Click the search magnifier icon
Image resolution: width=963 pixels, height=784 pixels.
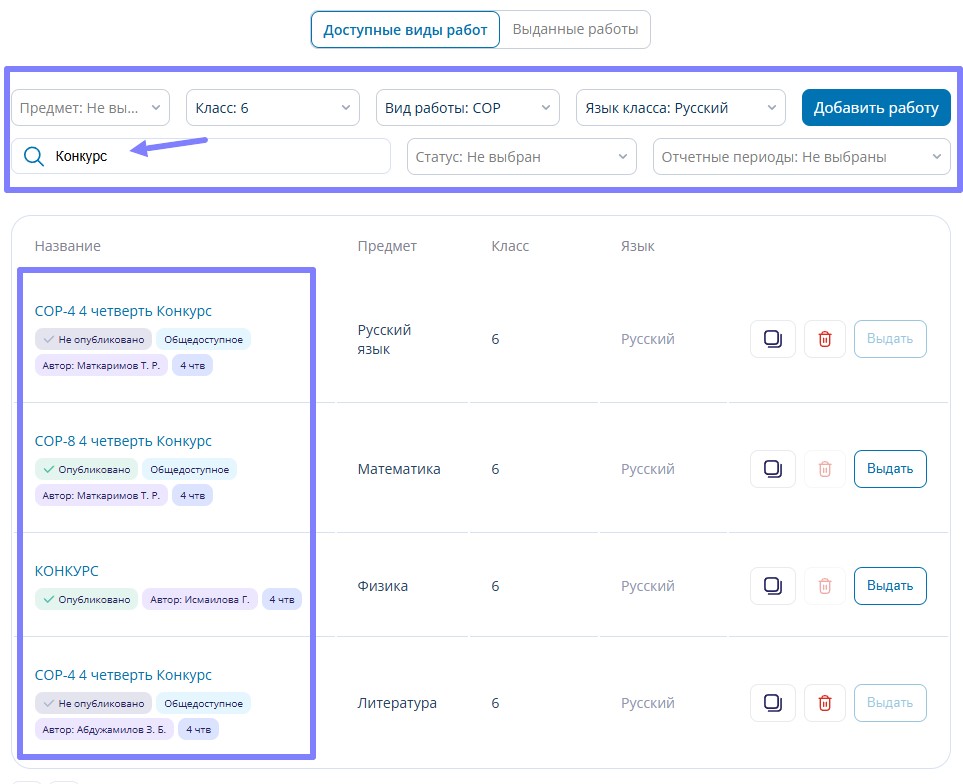(x=34, y=157)
